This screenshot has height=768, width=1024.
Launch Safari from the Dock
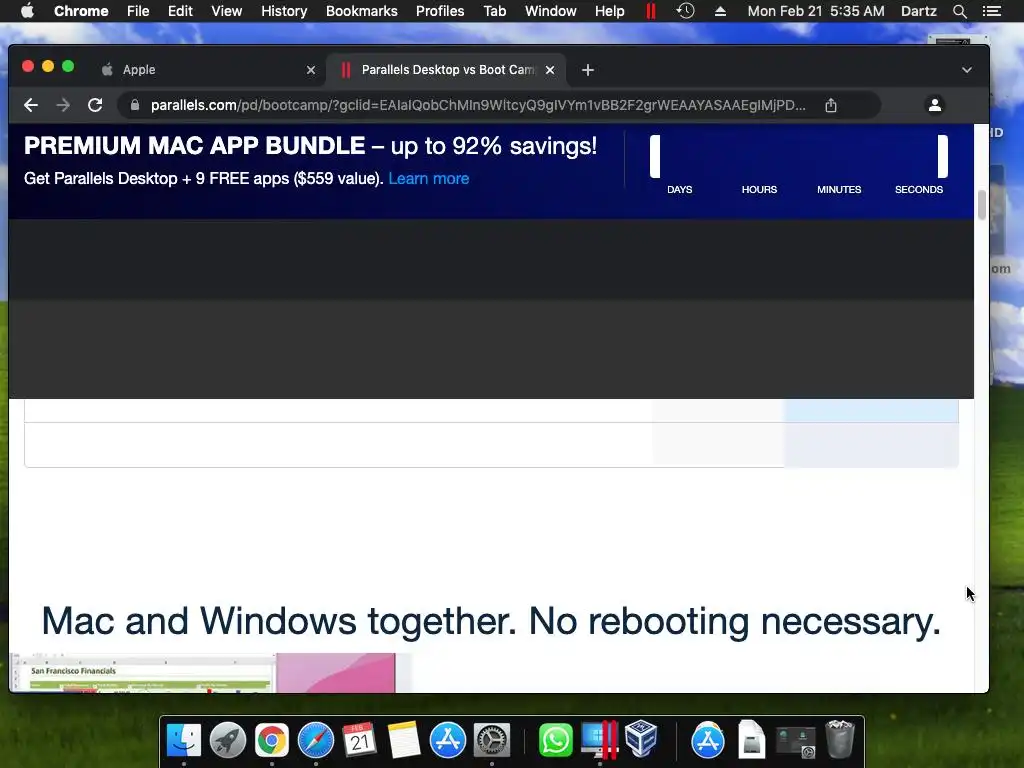point(316,740)
